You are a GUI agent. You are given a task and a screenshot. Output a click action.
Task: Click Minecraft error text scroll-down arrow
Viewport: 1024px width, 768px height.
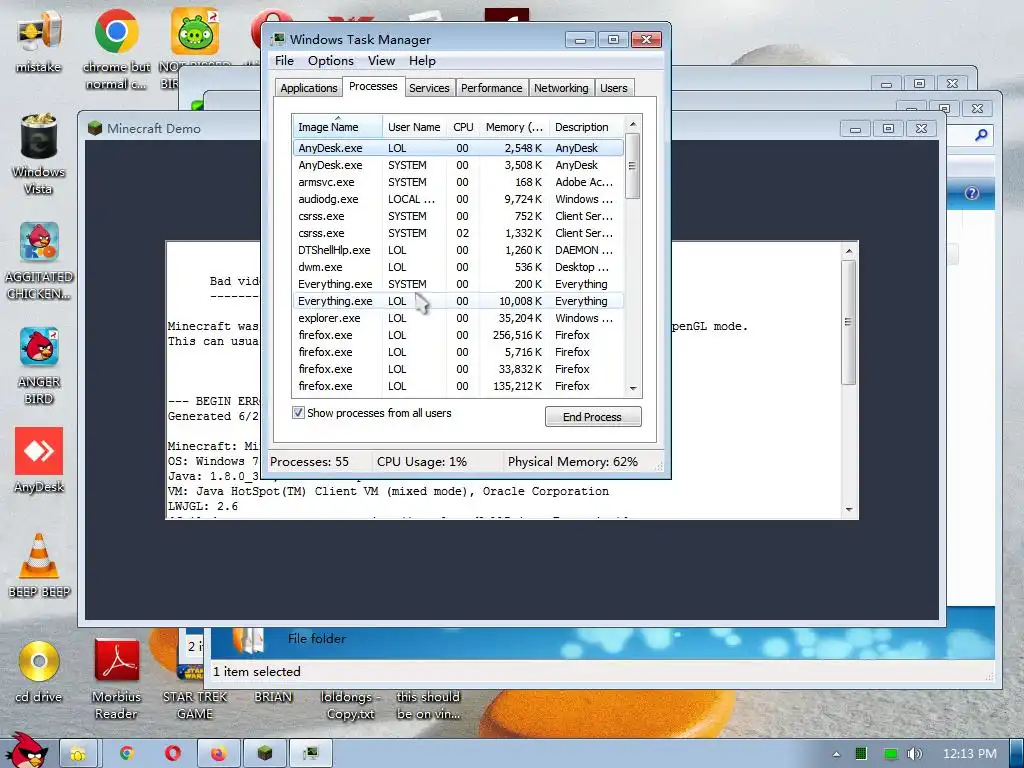[x=848, y=509]
